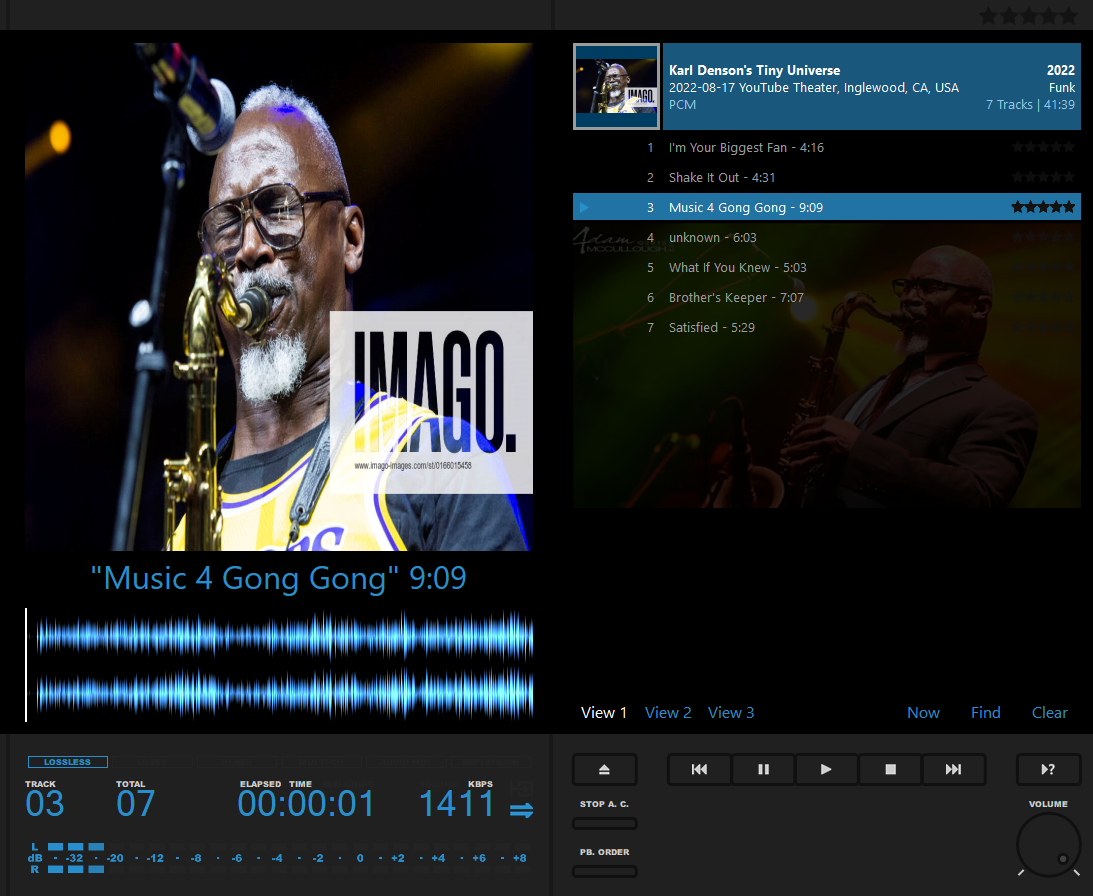The height and width of the screenshot is (896, 1093).
Task: Switch to View 2 tab
Action: click(668, 713)
